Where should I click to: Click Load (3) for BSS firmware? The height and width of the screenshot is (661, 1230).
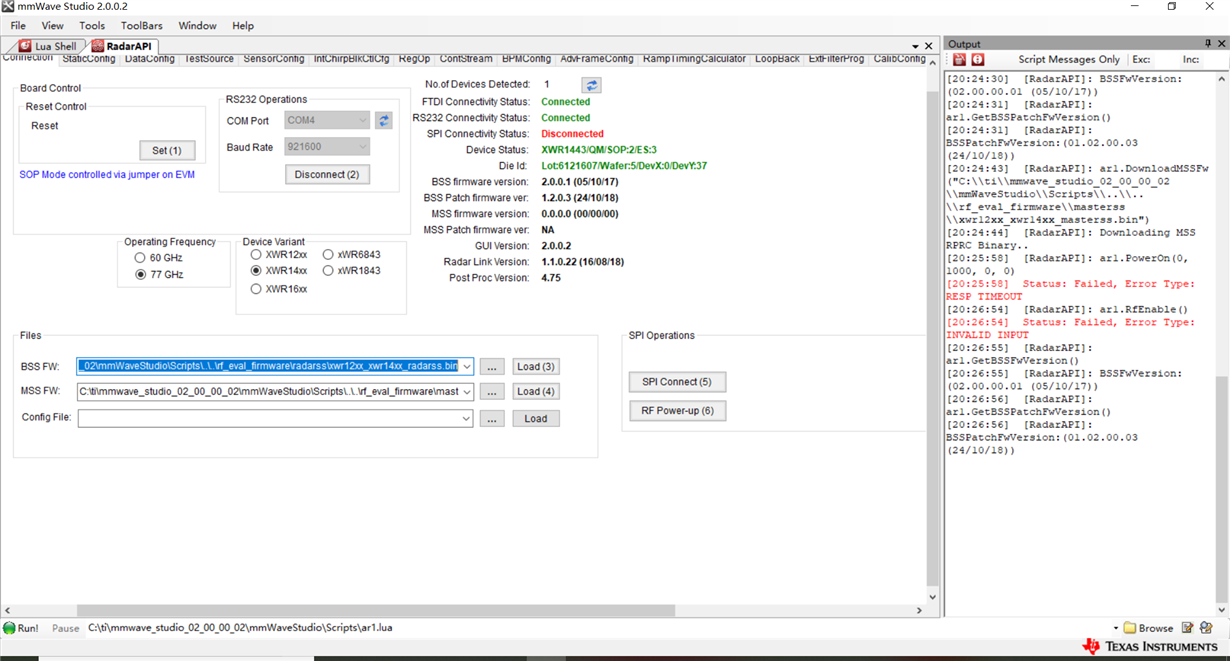[536, 367]
